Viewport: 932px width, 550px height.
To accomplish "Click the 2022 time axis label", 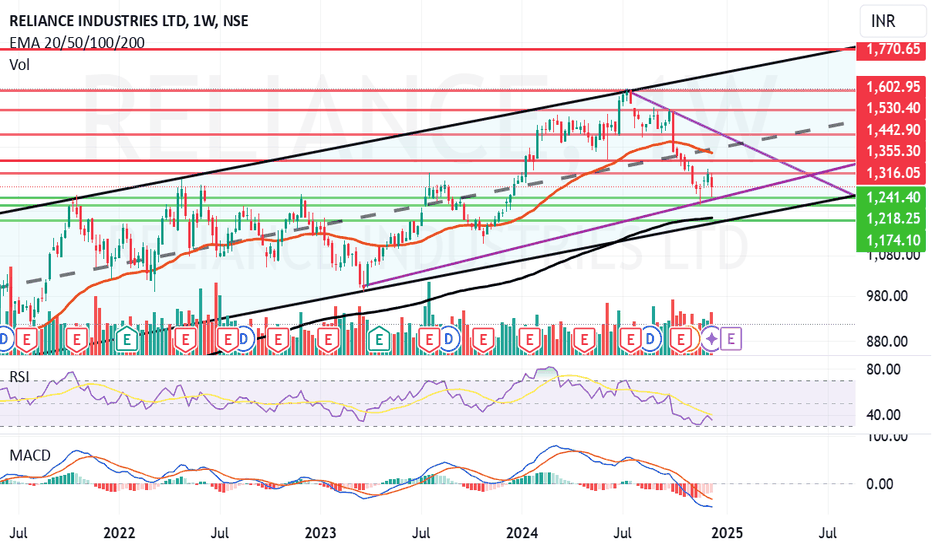I will click(x=119, y=532).
